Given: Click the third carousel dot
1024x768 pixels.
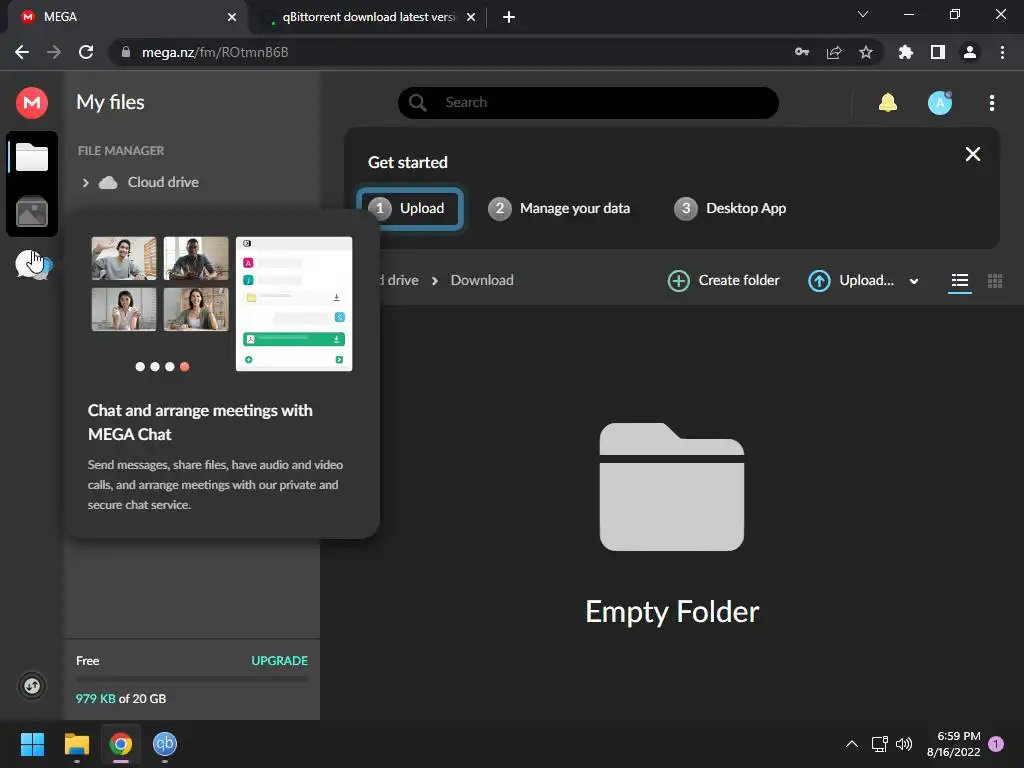Looking at the screenshot, I should point(169,366).
